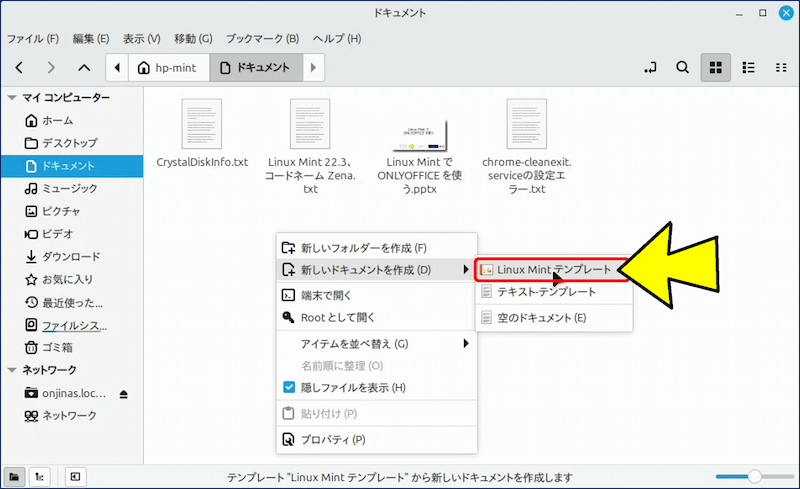This screenshot has height=489, width=800.
Task: Hide the sidebar with status bar button
Action: tap(76, 477)
